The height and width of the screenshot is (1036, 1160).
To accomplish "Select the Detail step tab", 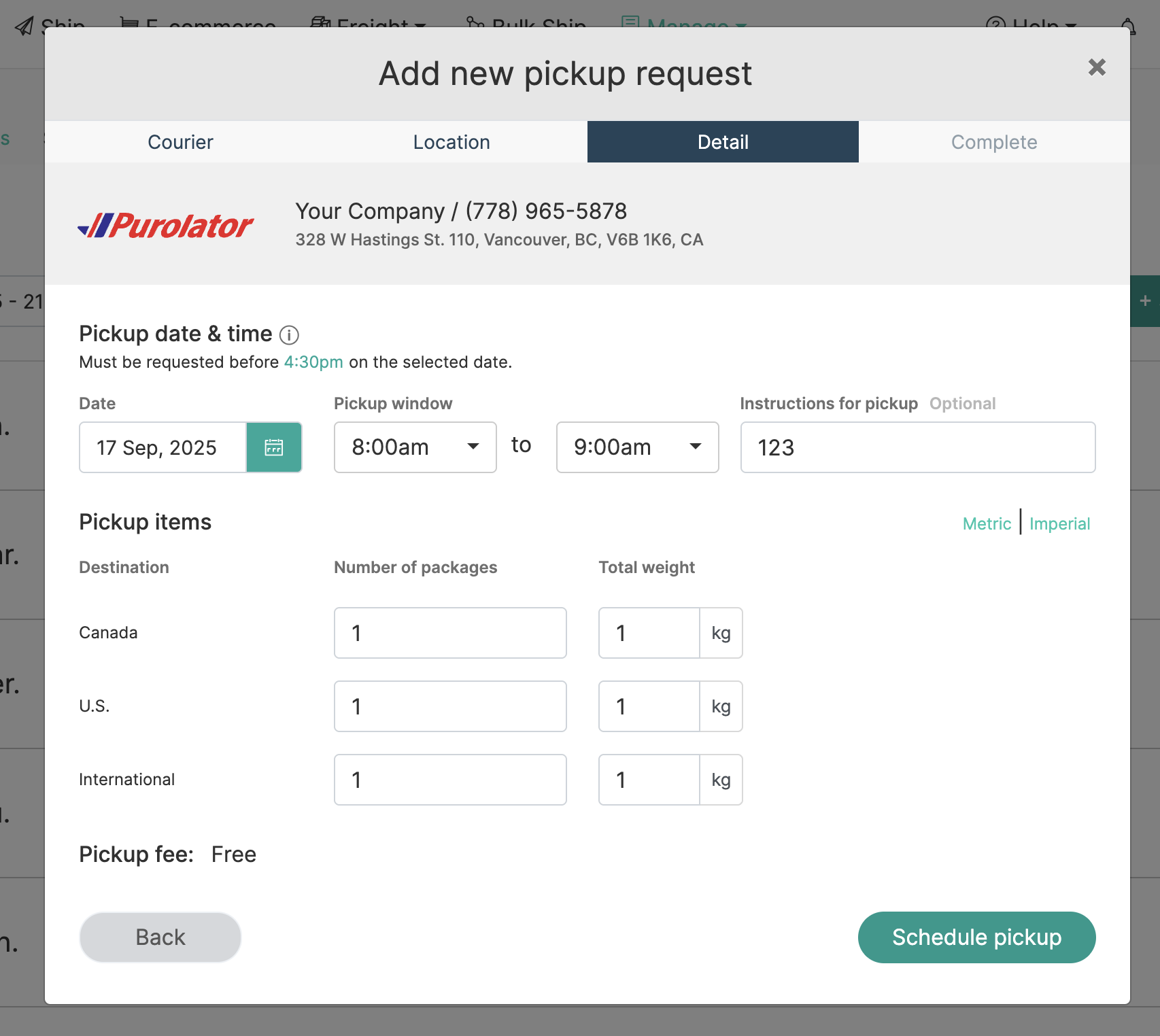I will tap(723, 142).
